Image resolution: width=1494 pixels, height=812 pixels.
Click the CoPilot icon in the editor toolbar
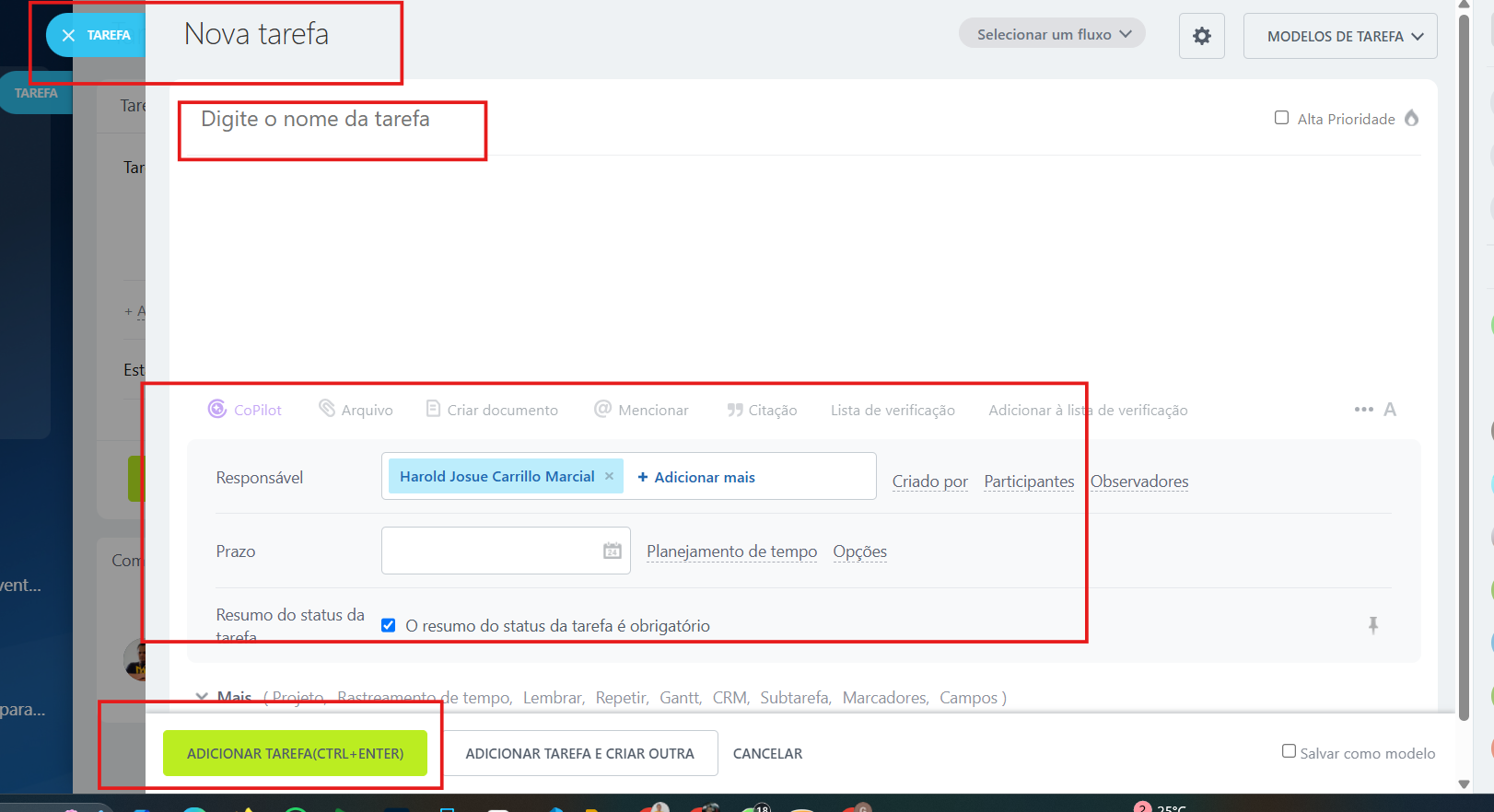coord(217,409)
